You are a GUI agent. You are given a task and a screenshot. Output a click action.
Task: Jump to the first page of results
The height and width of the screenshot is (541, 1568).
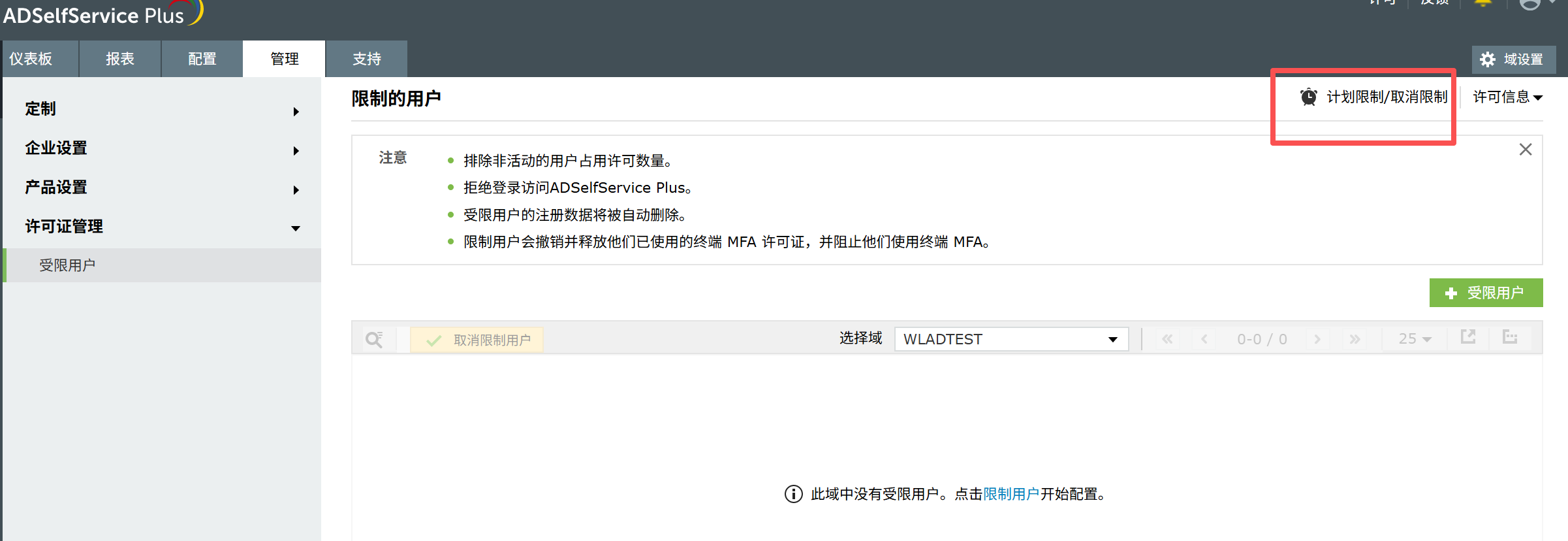pos(1167,339)
